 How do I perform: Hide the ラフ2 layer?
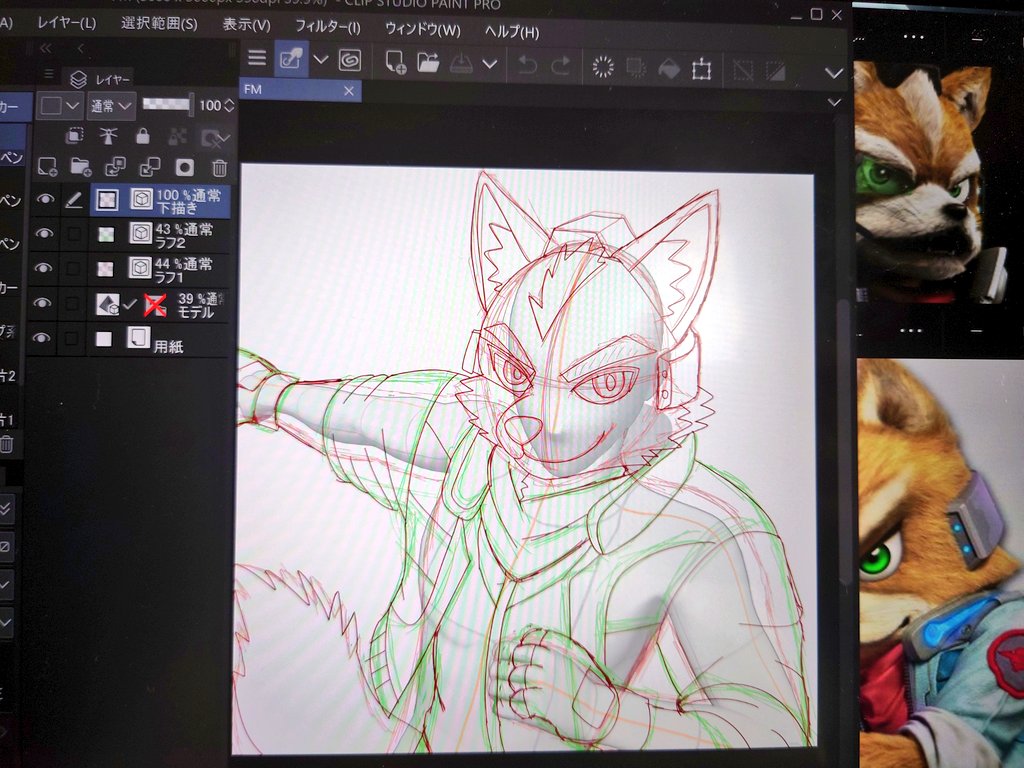pyautogui.click(x=44, y=233)
